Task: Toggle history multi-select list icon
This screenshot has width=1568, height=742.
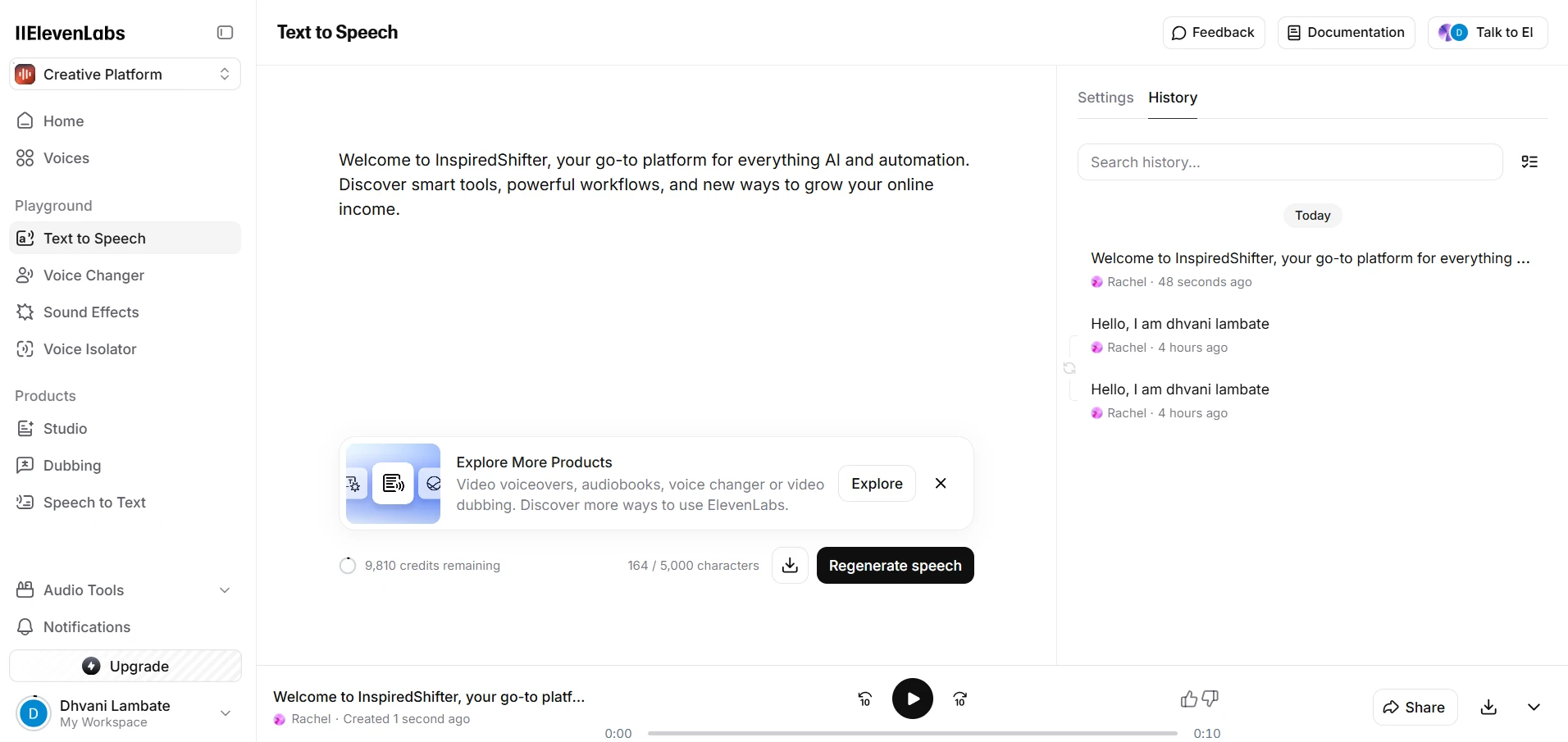Action: pyautogui.click(x=1529, y=162)
